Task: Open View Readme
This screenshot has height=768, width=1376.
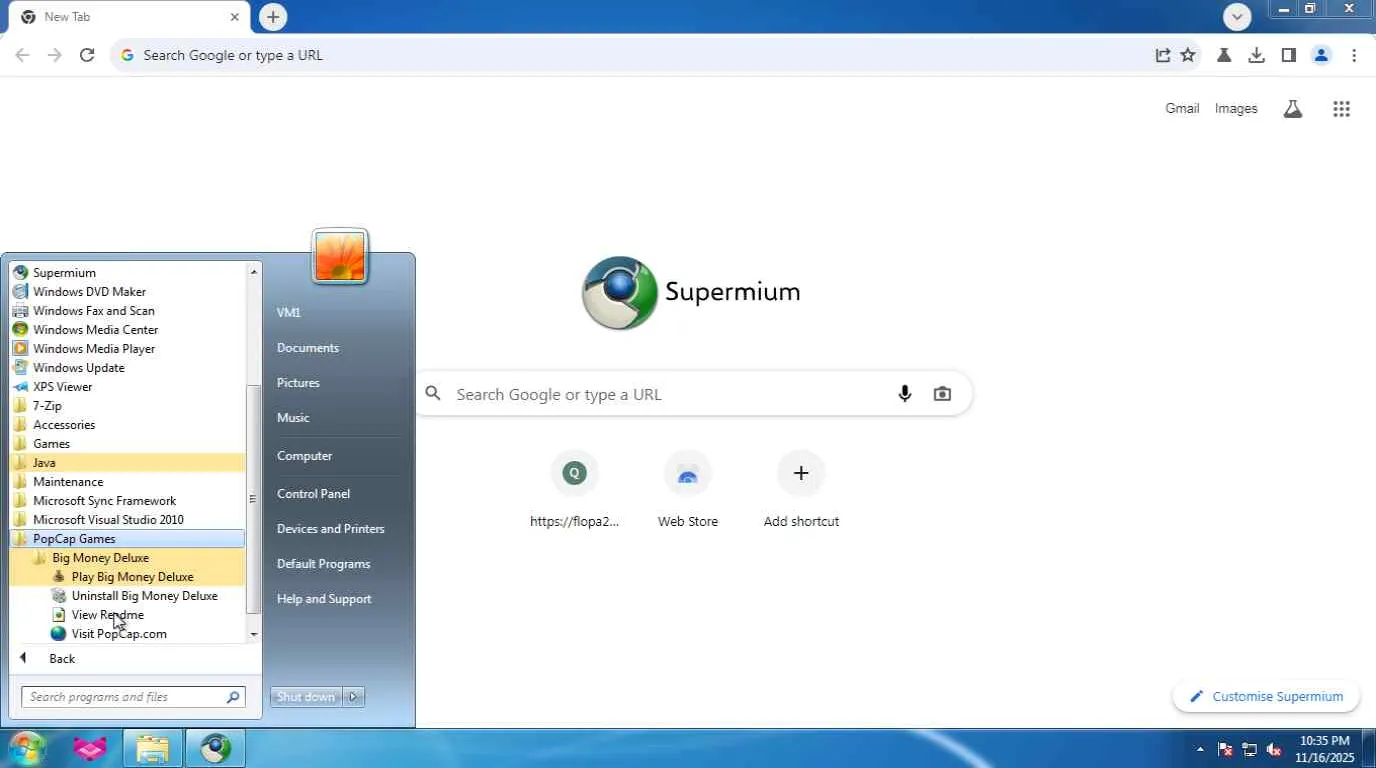Action: tap(127, 615)
